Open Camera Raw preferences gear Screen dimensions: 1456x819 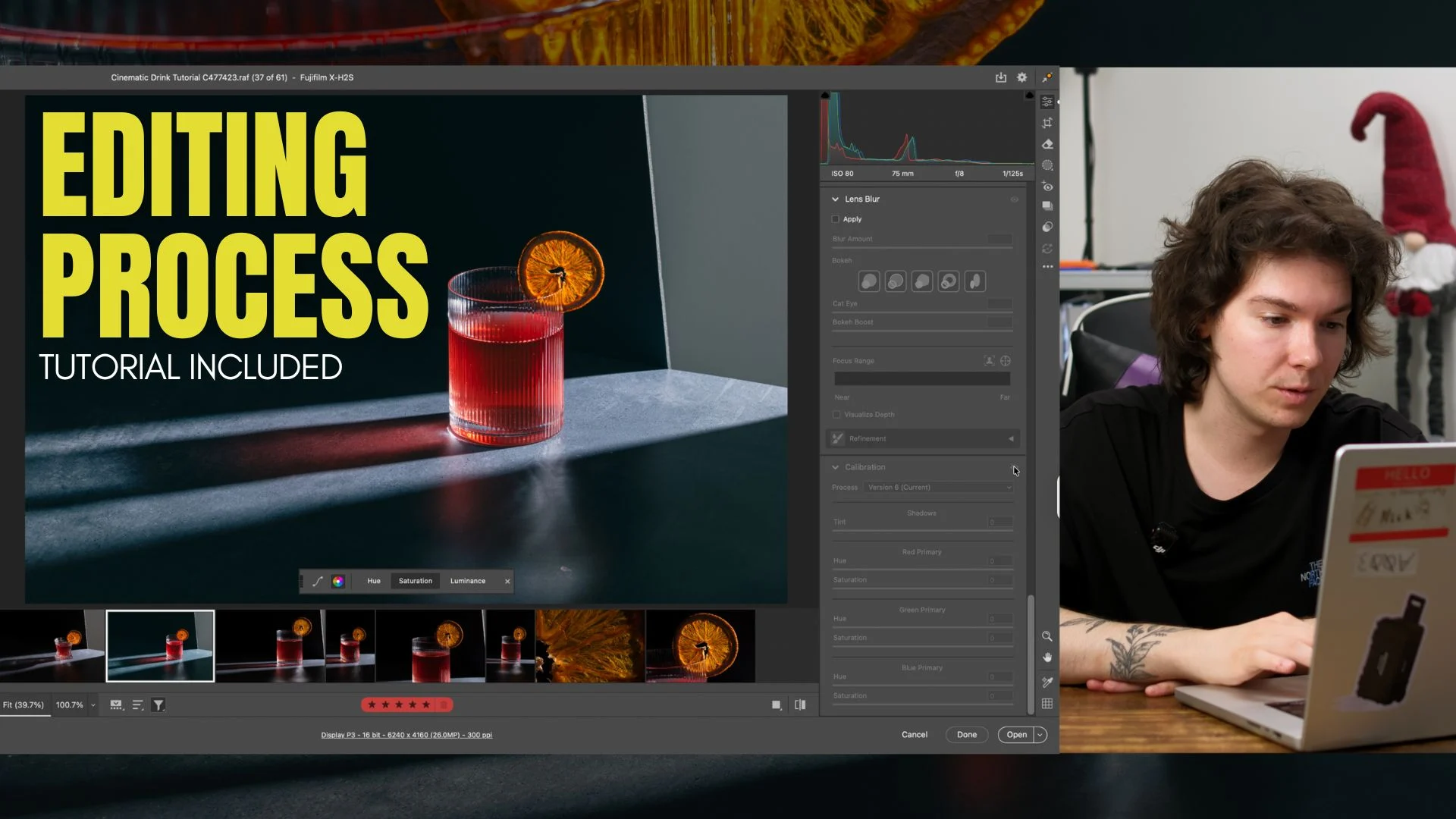(x=1022, y=77)
